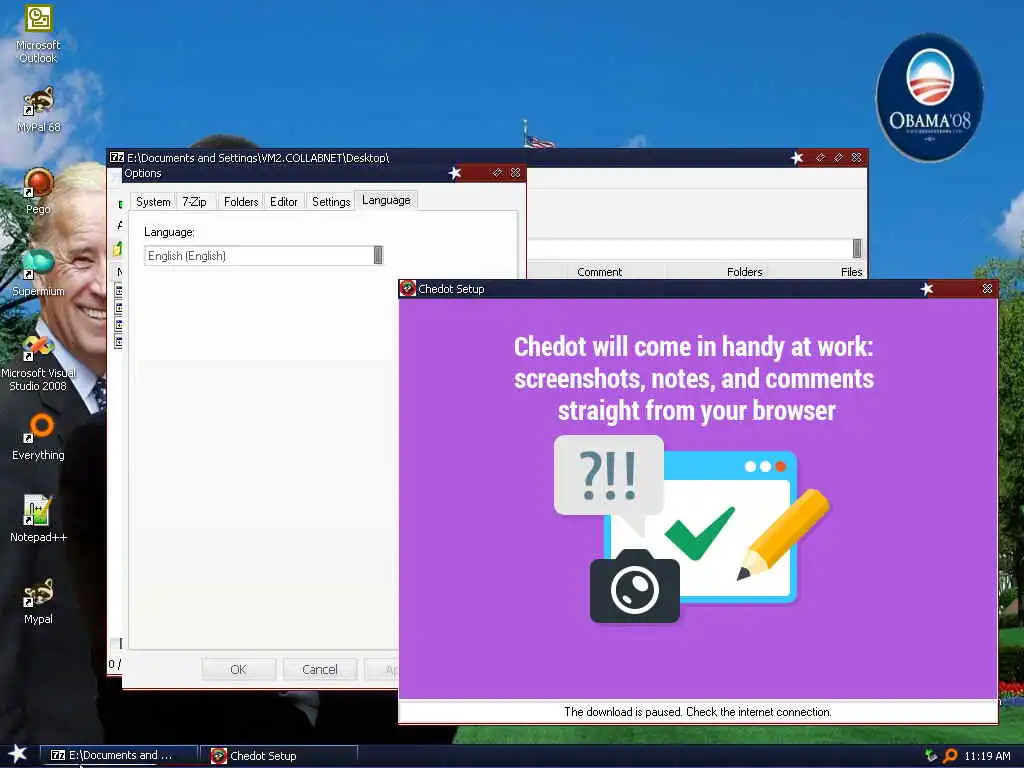The height and width of the screenshot is (768, 1024).
Task: Switch to the 7-Zip tab
Action: pyautogui.click(x=194, y=202)
